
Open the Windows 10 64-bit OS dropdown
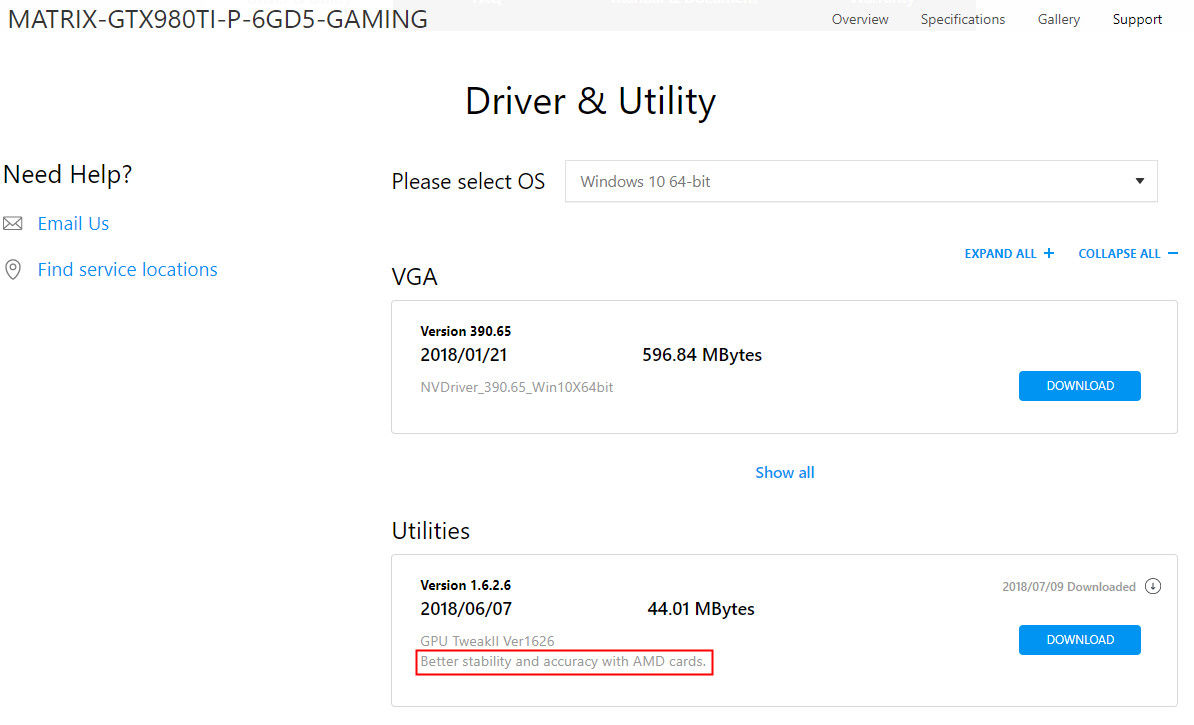pos(861,181)
